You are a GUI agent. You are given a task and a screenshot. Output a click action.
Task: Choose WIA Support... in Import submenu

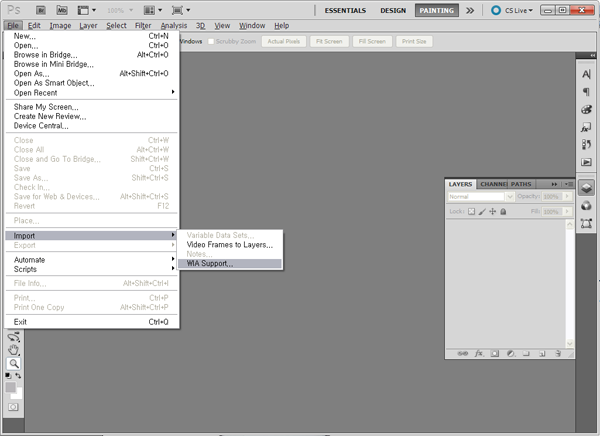[x=230, y=263]
